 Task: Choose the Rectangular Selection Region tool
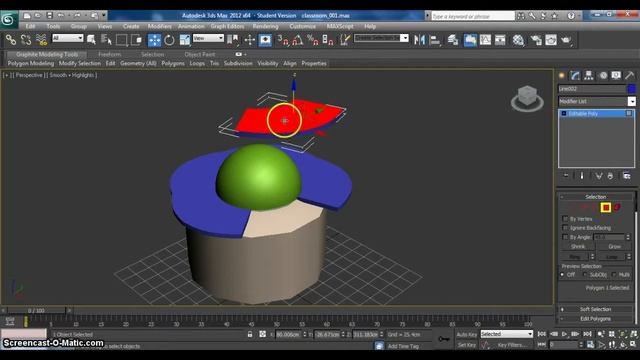[x=122, y=40]
